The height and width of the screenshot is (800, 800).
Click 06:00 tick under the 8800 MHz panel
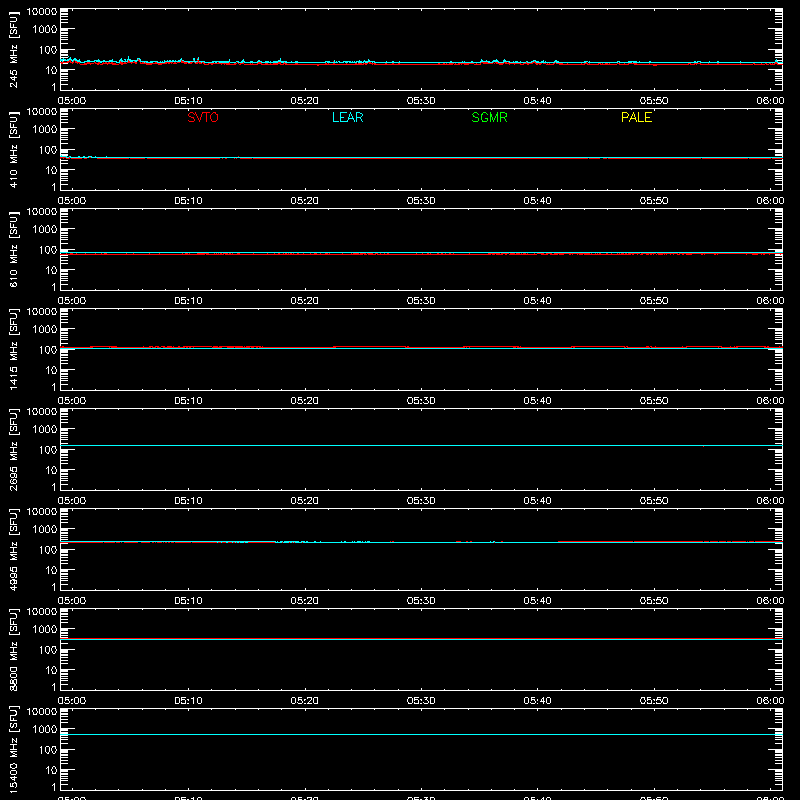point(770,701)
